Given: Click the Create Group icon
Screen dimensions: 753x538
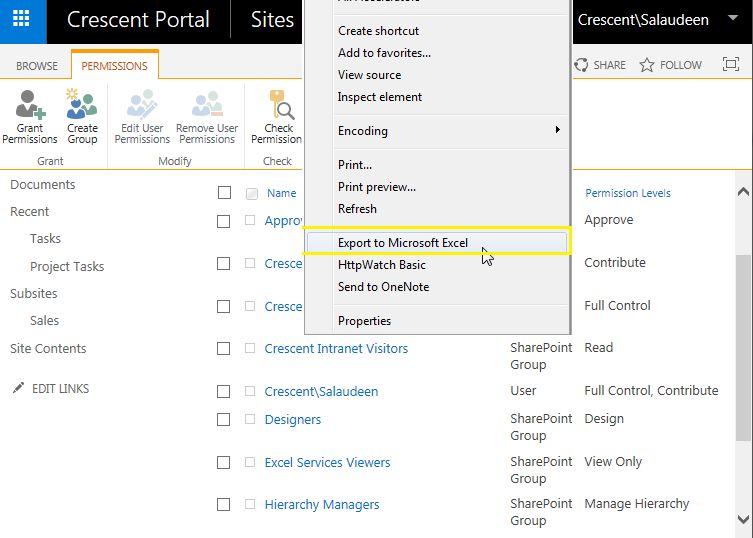Looking at the screenshot, I should 82,104.
